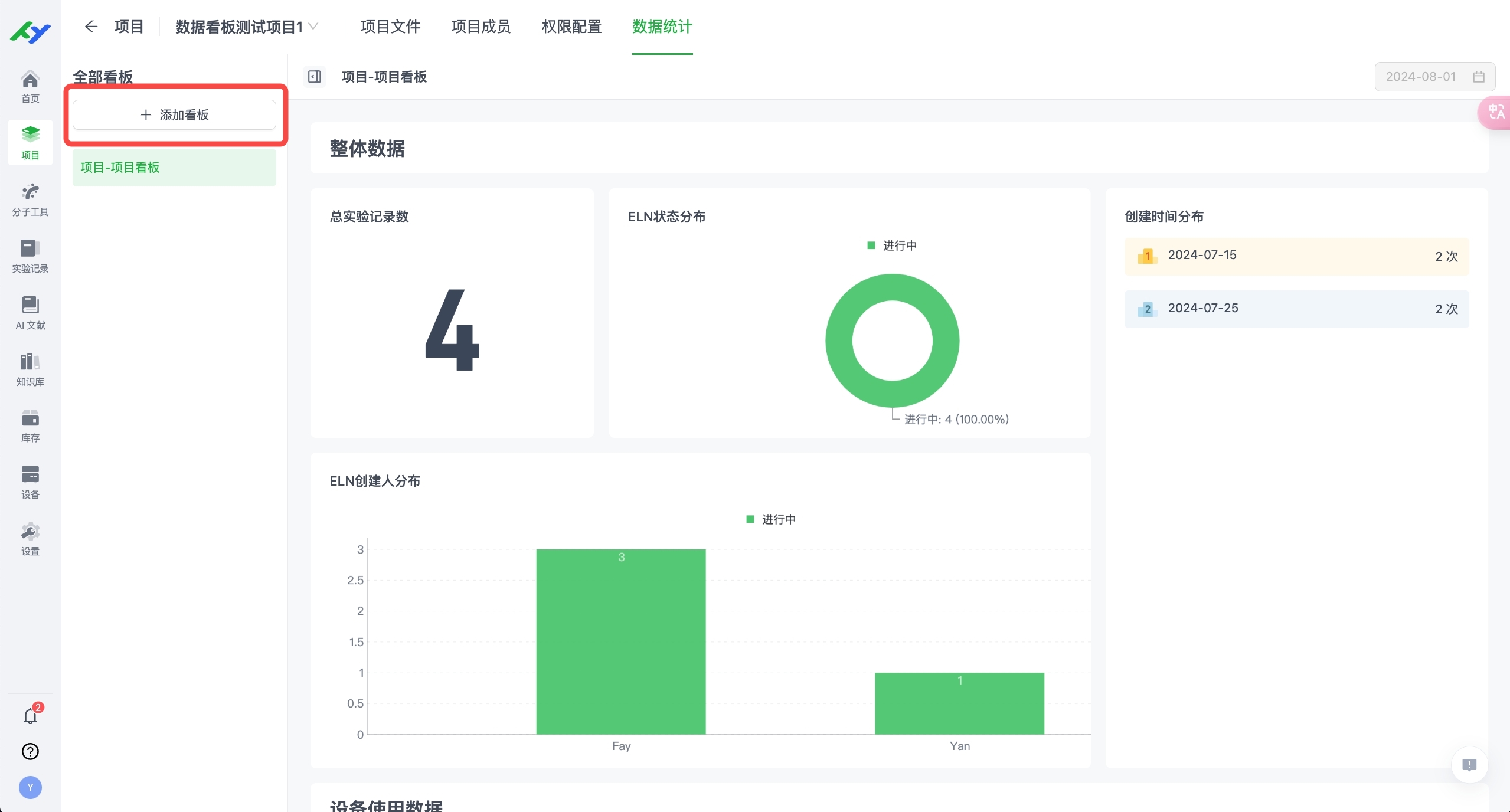Open the 分子工具 molecular tools icon
The image size is (1510, 812).
pos(30,199)
